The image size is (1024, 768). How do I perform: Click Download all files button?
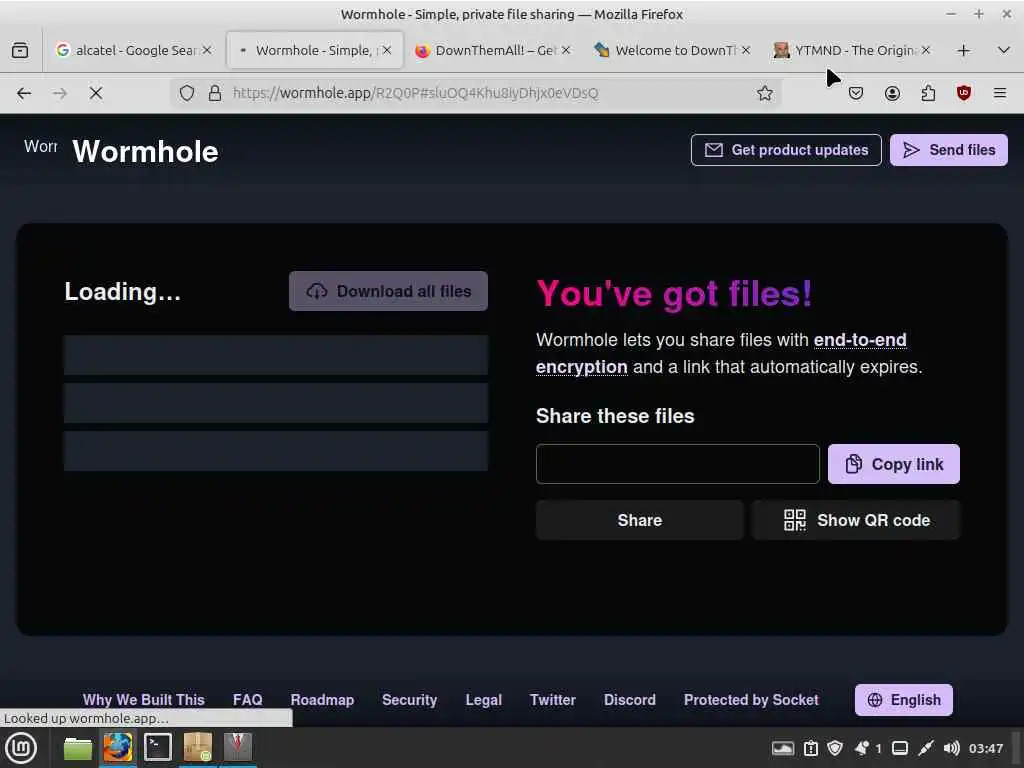[389, 291]
